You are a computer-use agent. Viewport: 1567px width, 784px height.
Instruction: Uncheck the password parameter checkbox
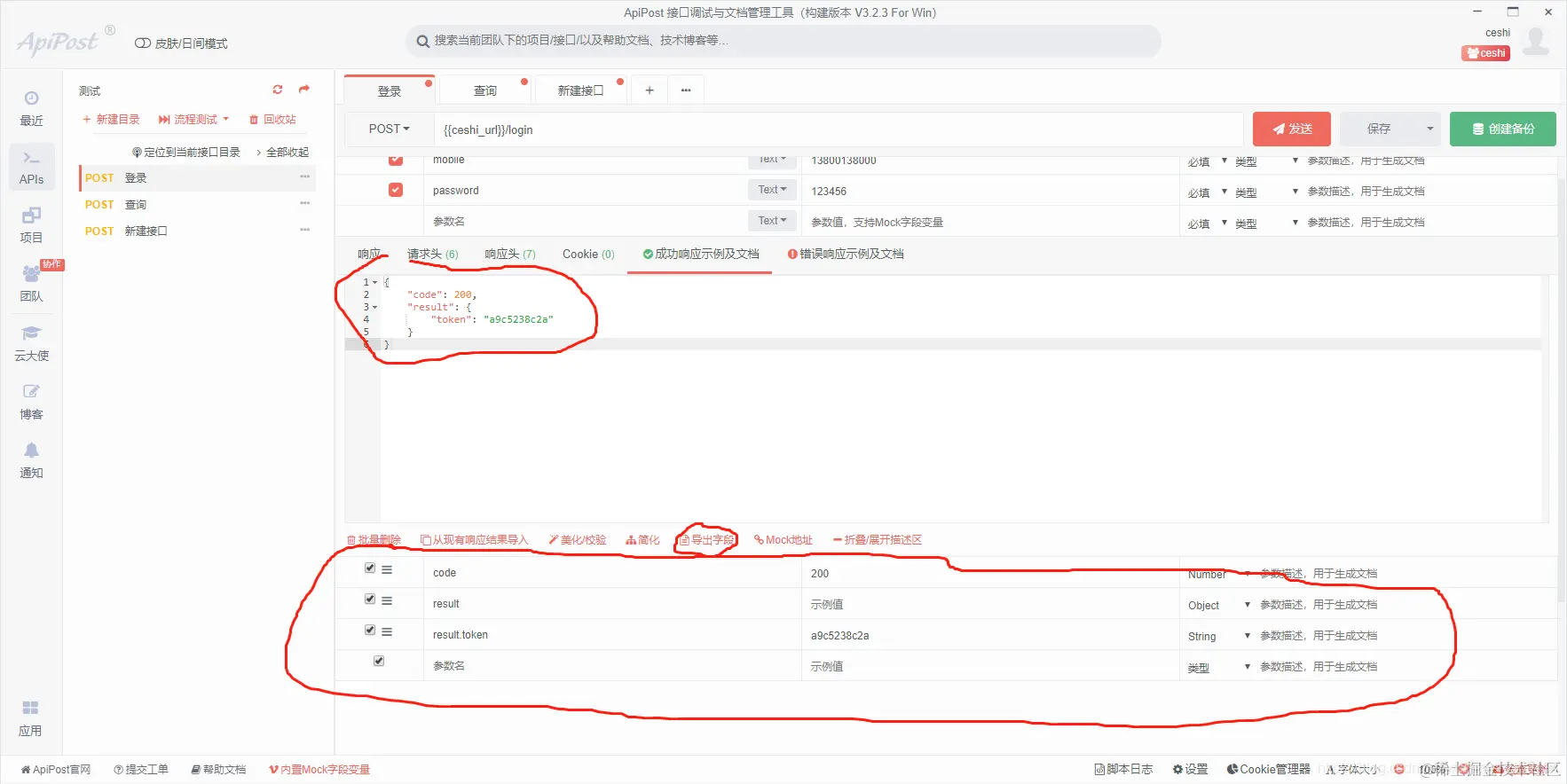tap(396, 190)
